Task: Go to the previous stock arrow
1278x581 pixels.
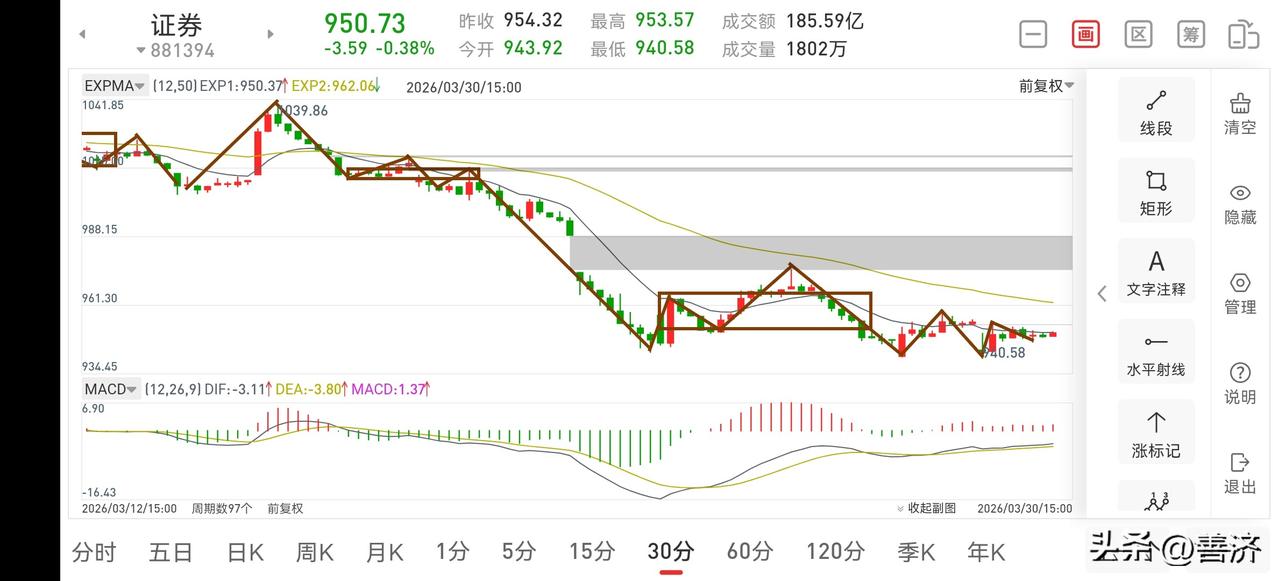Action: [x=82, y=34]
